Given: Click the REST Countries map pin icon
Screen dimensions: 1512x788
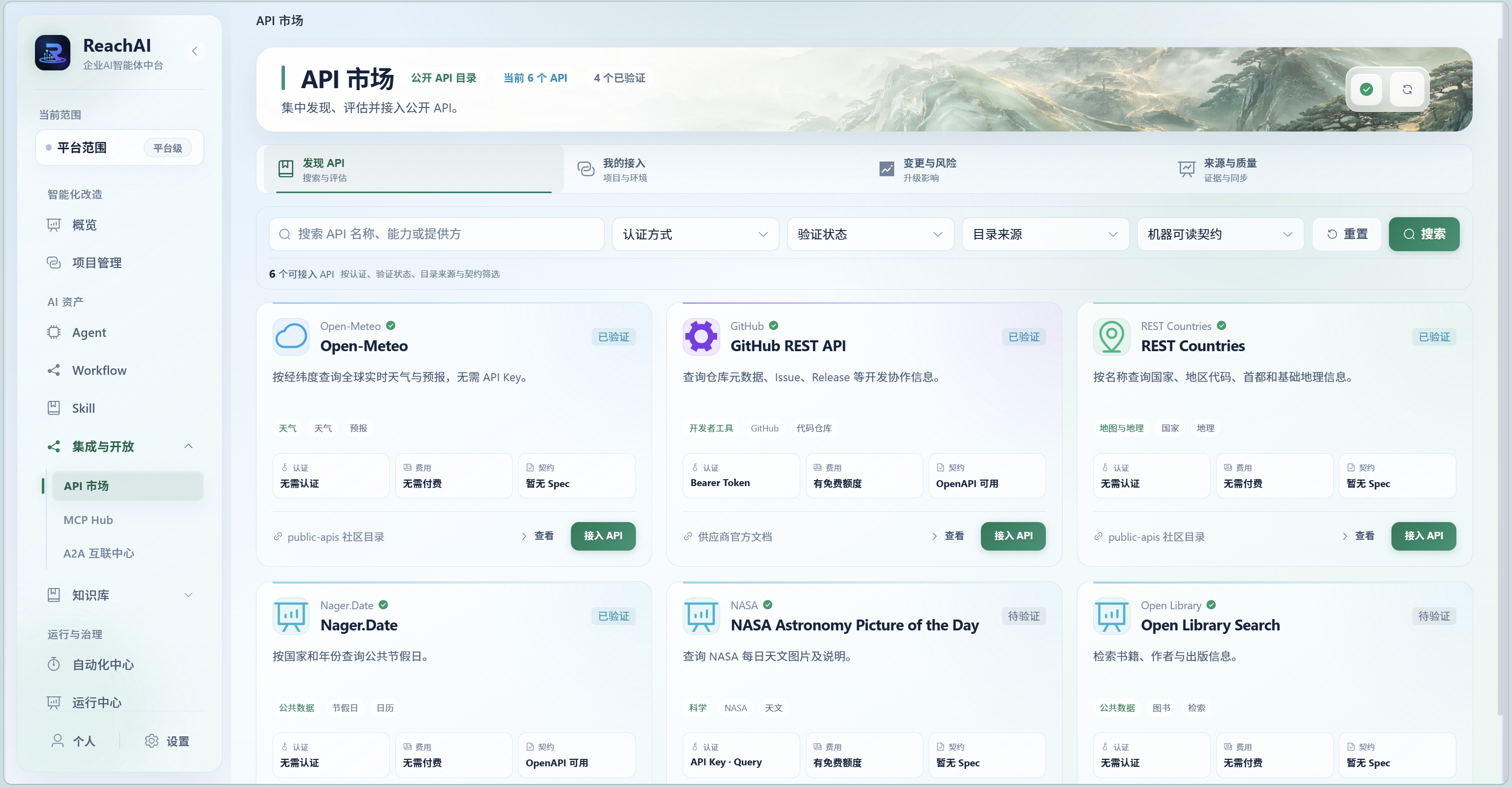Looking at the screenshot, I should click(x=1112, y=336).
